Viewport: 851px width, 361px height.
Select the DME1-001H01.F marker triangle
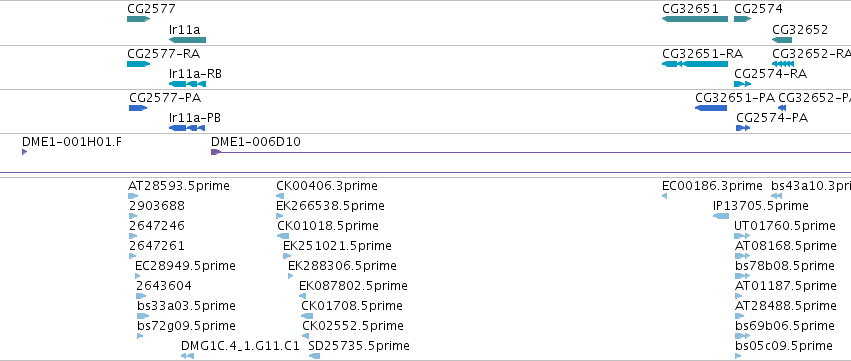tap(24, 152)
